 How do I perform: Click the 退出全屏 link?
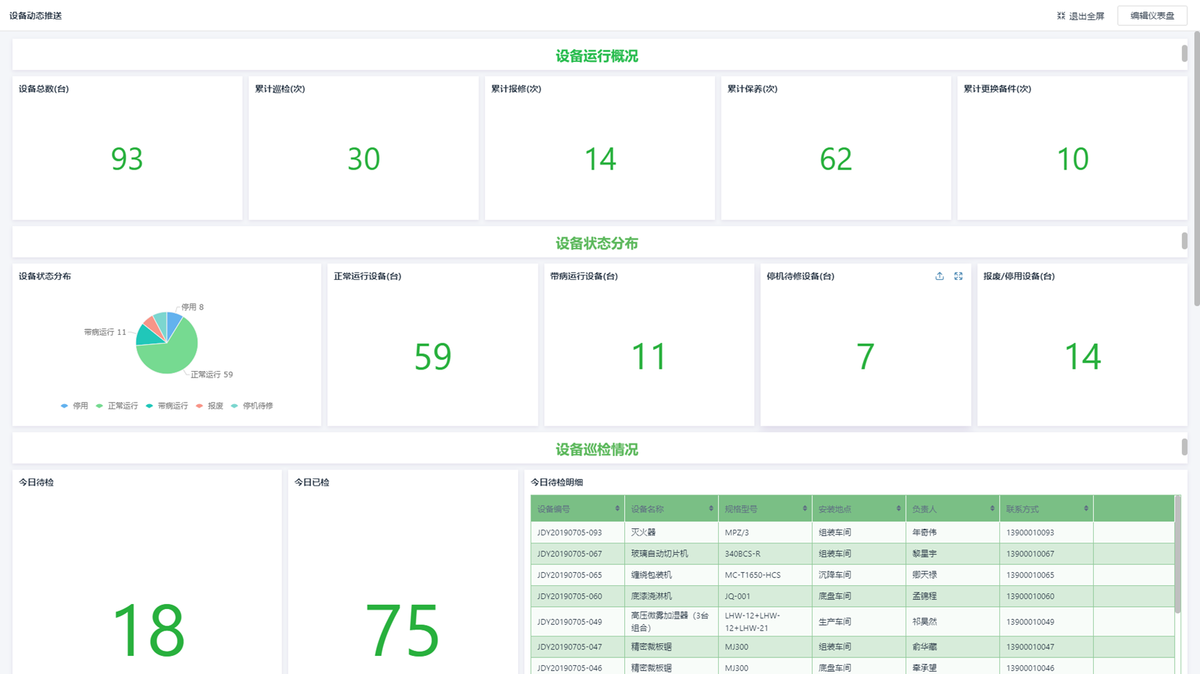click(x=1086, y=16)
